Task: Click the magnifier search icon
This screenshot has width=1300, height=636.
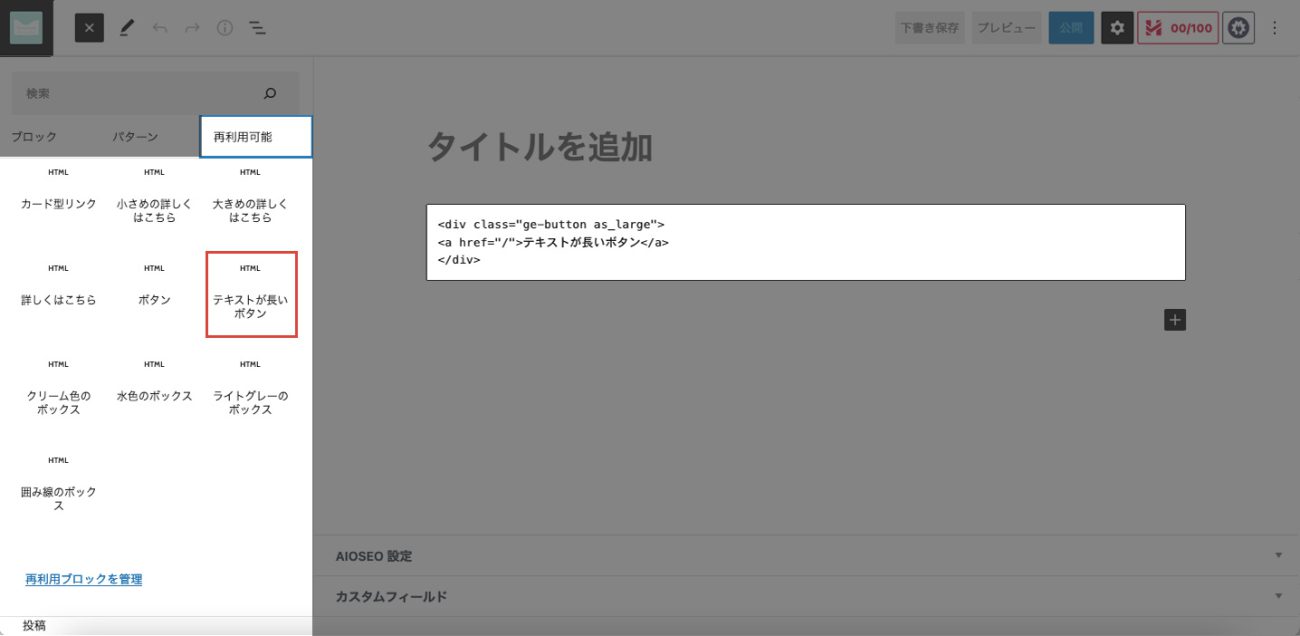Action: [x=270, y=93]
